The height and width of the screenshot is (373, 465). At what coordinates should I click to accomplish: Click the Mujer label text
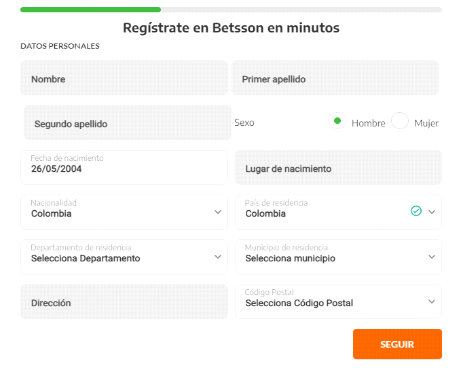point(426,123)
